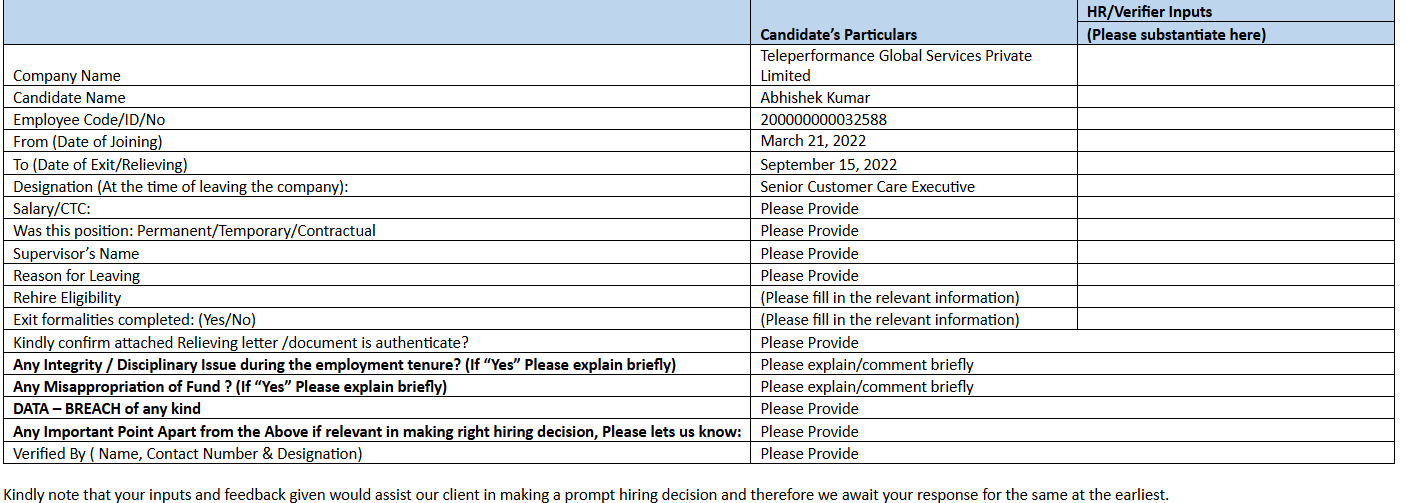Click 'Please Provide' next to Reason for Leaving

coord(809,275)
